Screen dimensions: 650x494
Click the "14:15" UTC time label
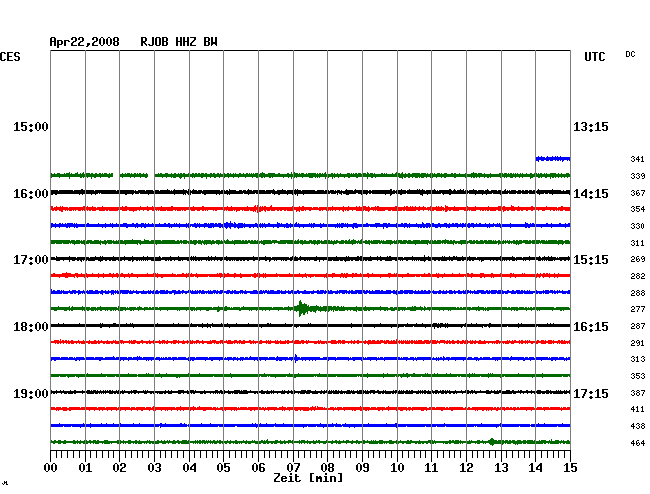click(591, 194)
